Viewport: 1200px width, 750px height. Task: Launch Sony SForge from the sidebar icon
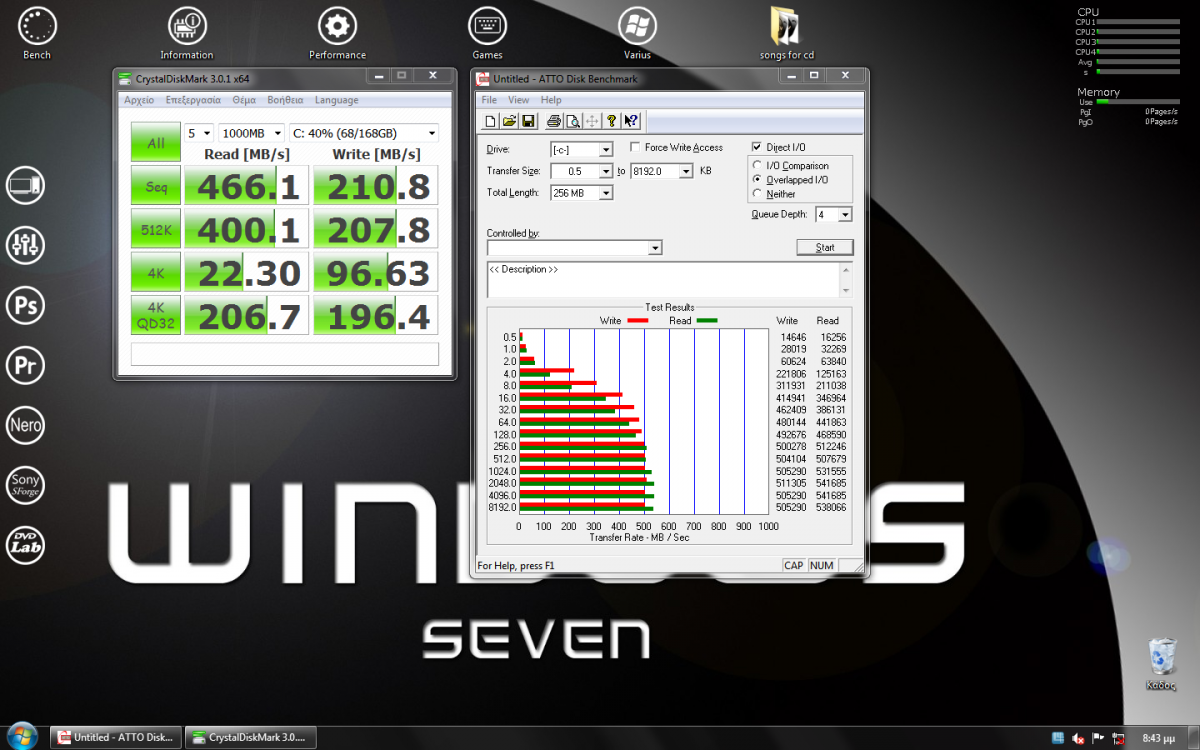pos(25,484)
